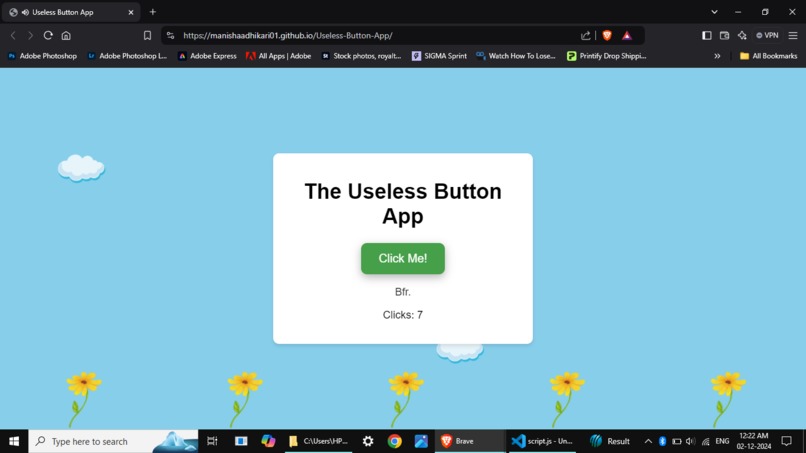Switch to VS Code script.js window
The width and height of the screenshot is (806, 453).
(x=541, y=441)
